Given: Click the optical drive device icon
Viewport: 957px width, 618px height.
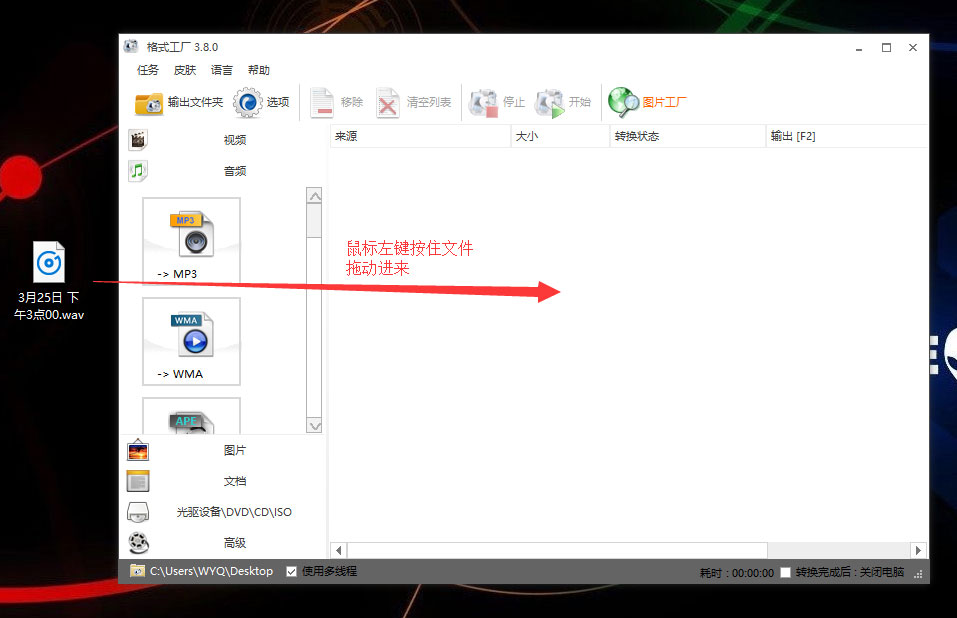Looking at the screenshot, I should [138, 512].
